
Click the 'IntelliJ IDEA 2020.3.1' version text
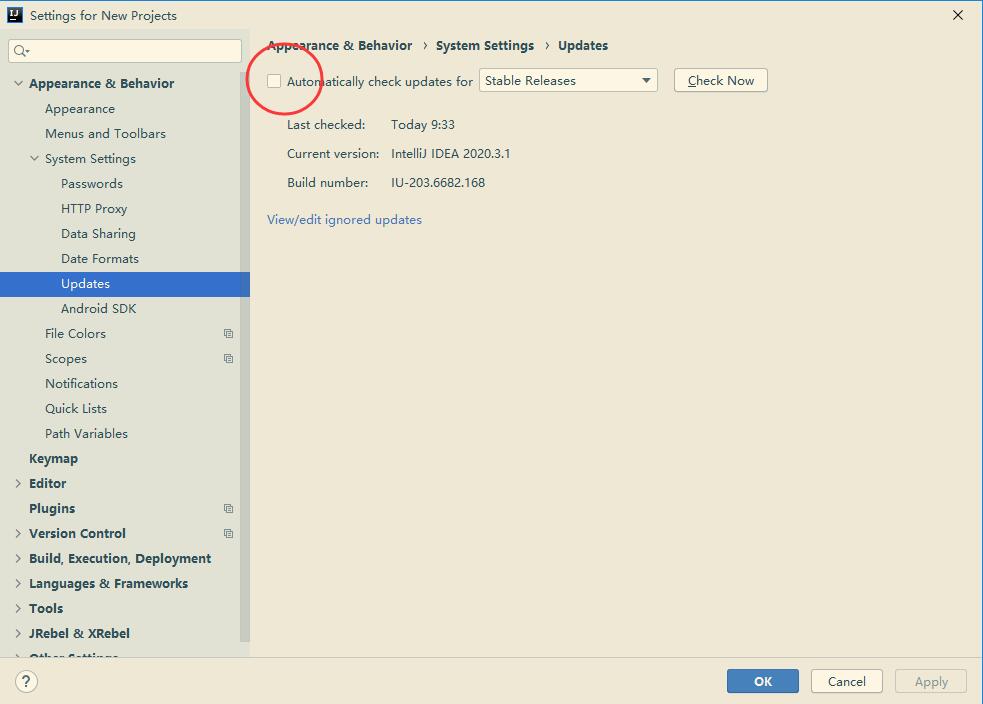(x=451, y=154)
